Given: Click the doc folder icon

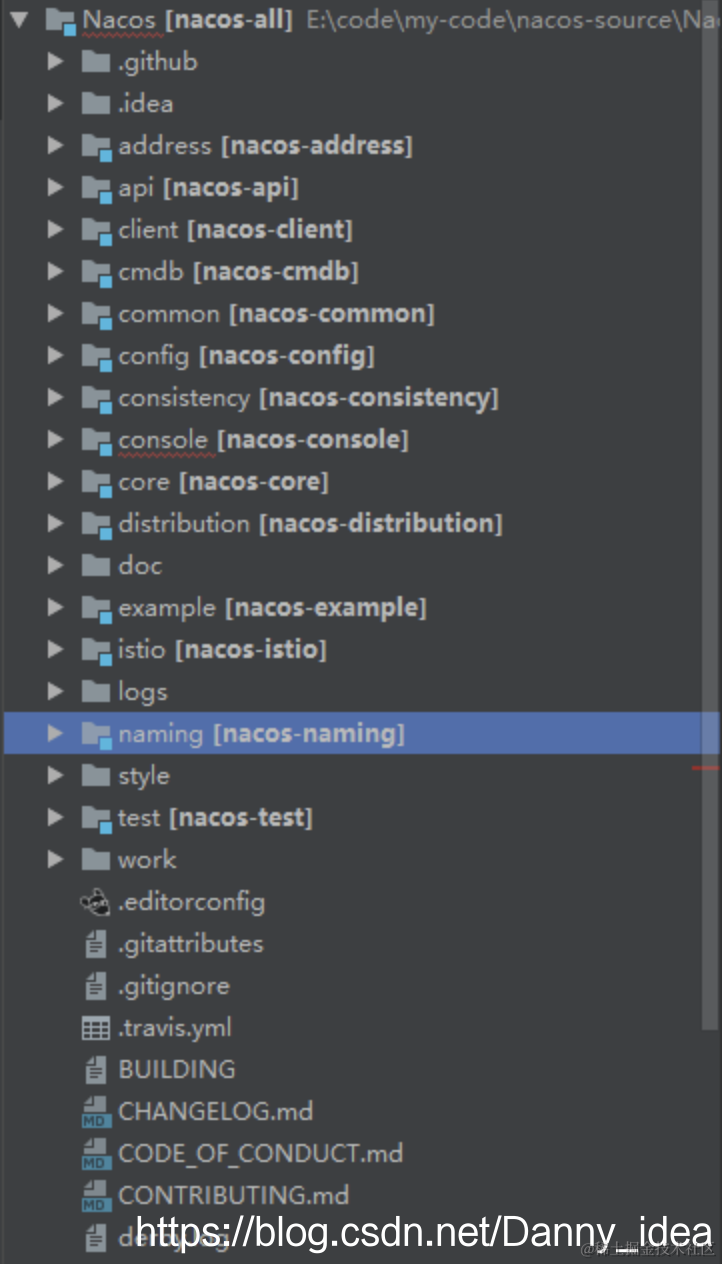Looking at the screenshot, I should click(x=95, y=565).
